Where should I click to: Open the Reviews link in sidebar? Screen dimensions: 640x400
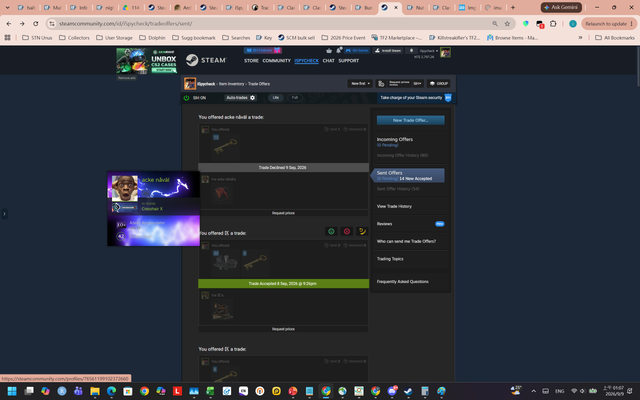tap(384, 224)
